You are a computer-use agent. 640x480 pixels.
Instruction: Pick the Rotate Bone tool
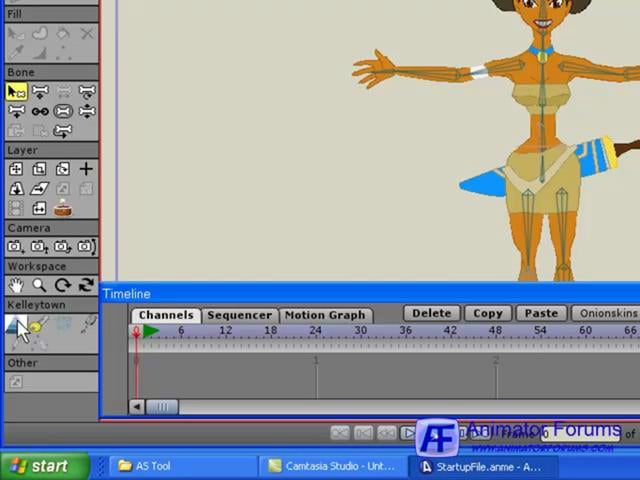87,91
